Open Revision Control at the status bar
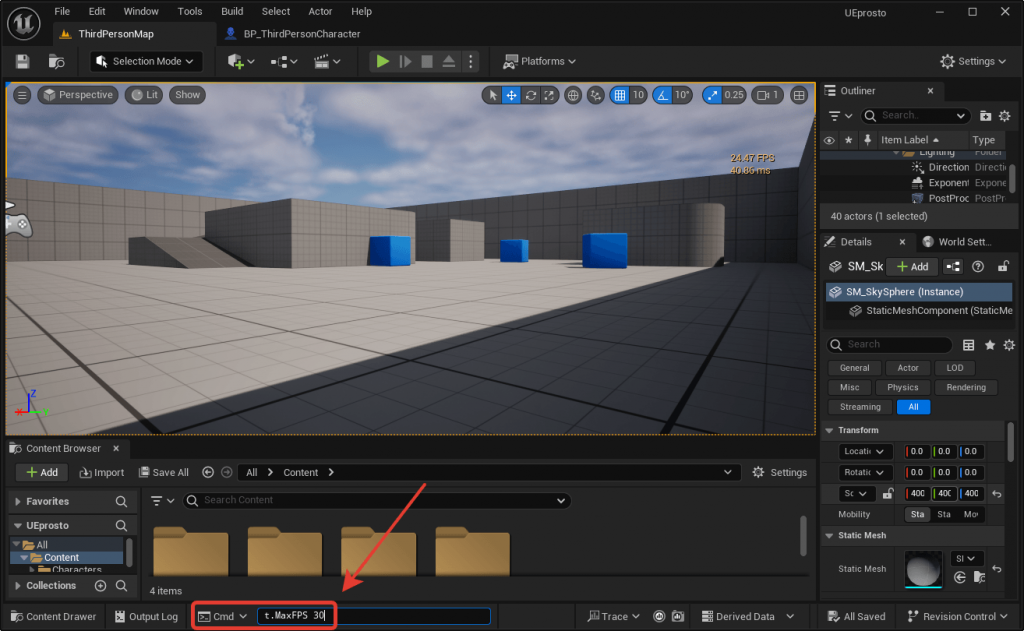The image size is (1024, 631). 956,616
